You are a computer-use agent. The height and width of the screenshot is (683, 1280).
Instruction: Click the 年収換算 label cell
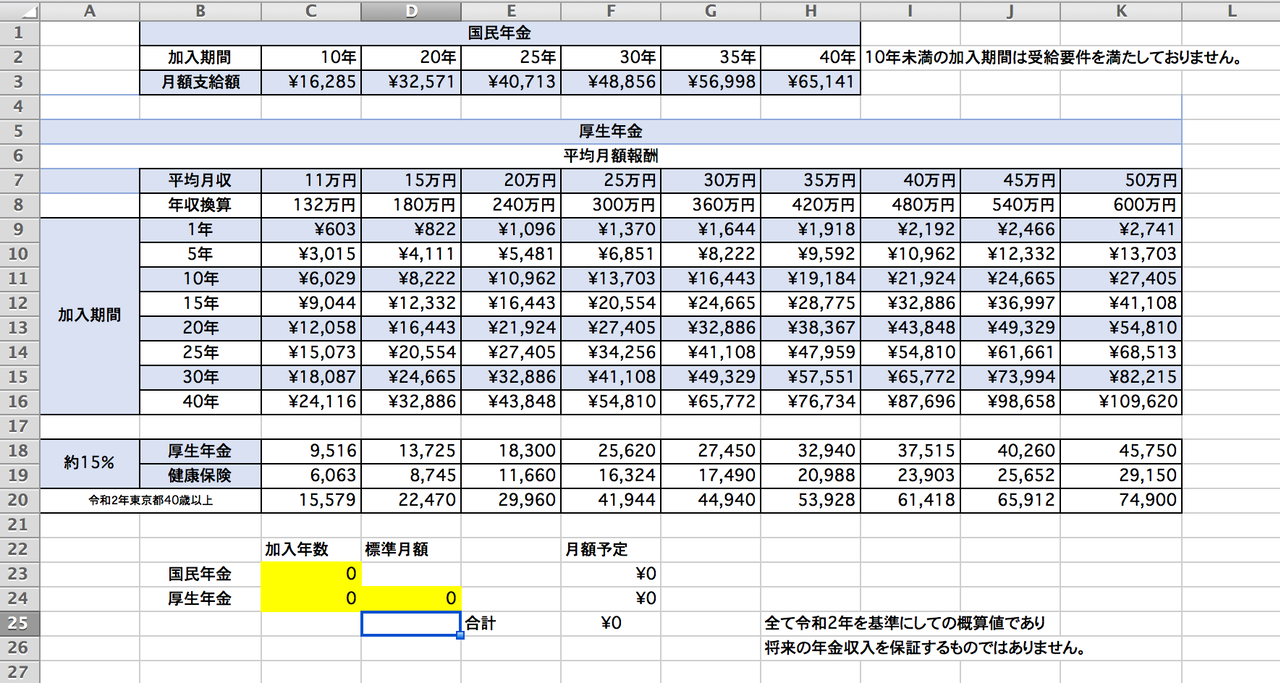tap(201, 205)
